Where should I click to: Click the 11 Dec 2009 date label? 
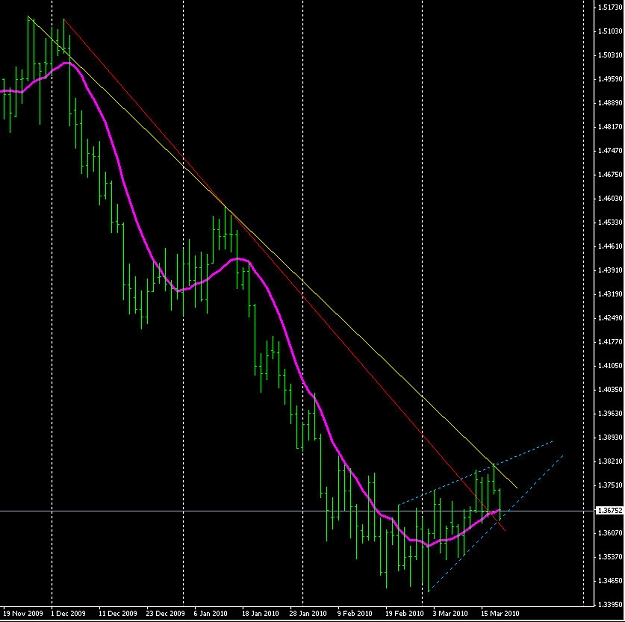point(118,613)
